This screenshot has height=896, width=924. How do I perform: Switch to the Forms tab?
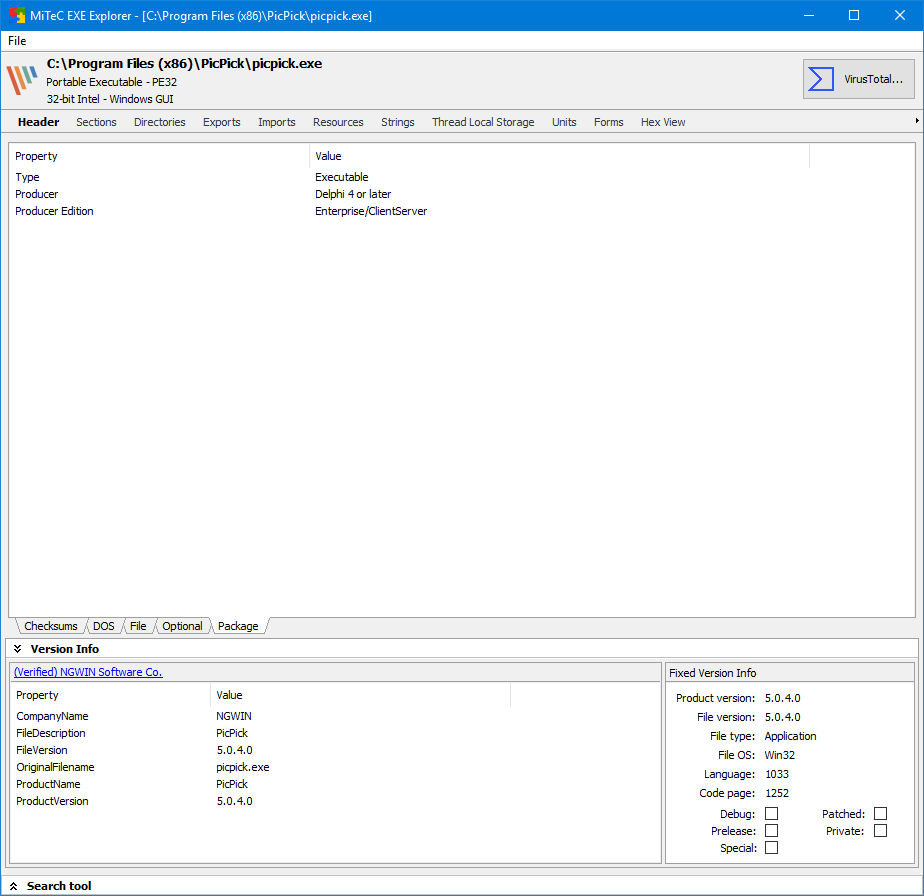pos(609,122)
